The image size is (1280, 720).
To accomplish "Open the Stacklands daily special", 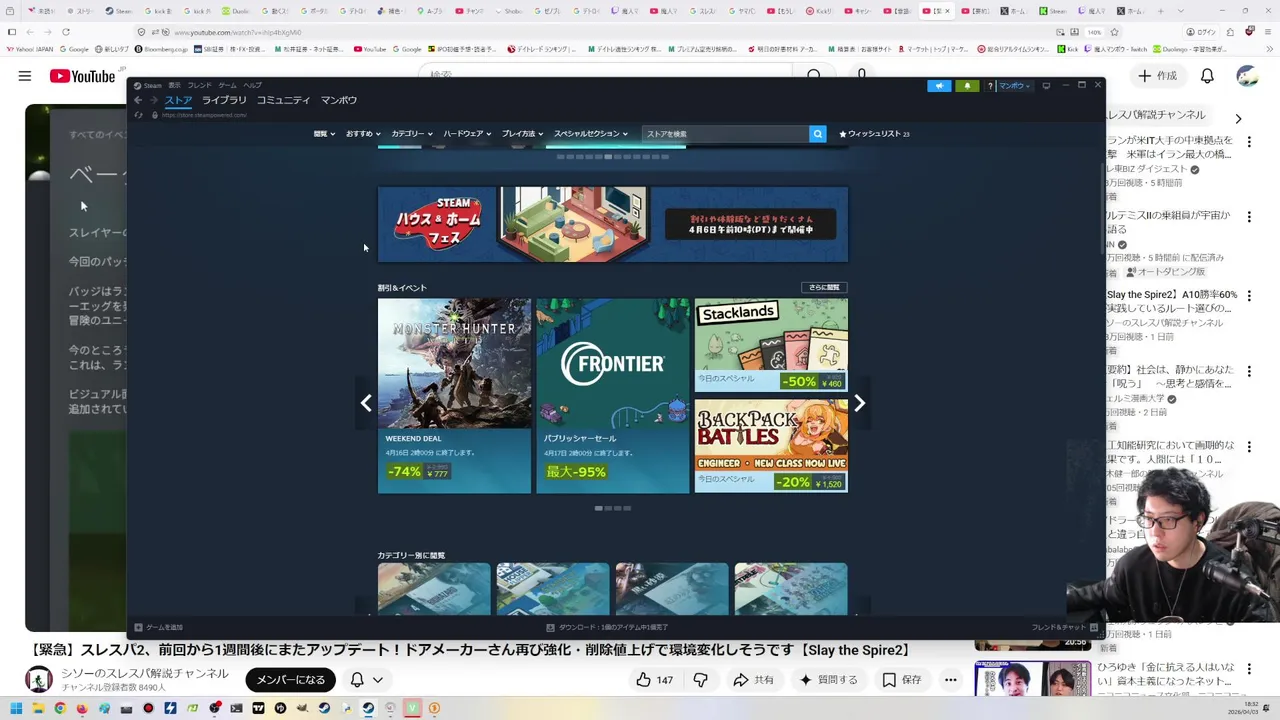I will coord(771,345).
